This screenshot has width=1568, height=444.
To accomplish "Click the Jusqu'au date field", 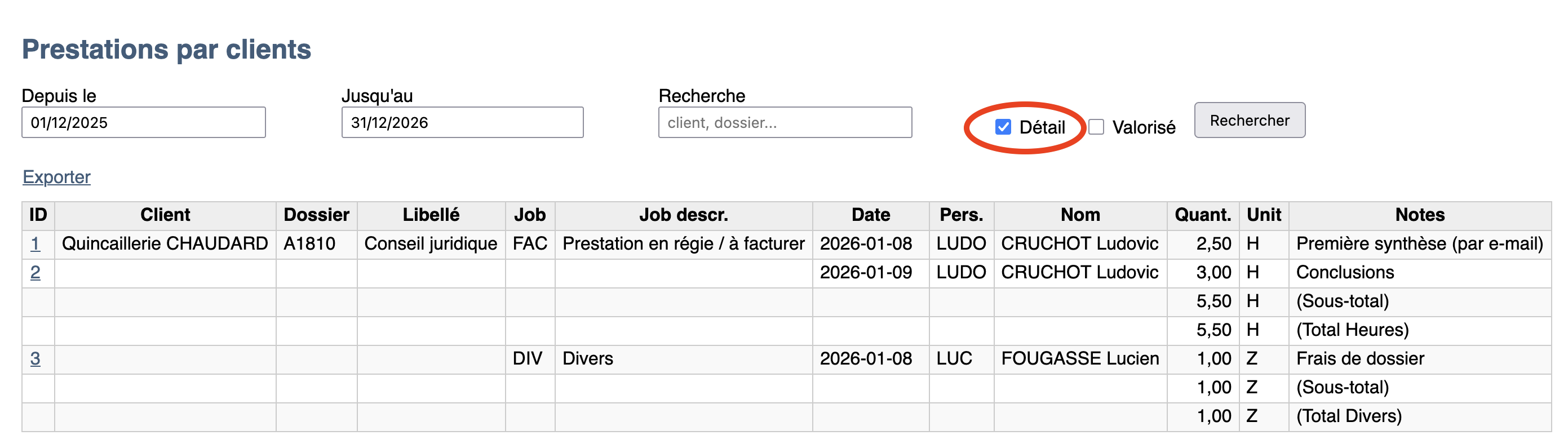I will 462,123.
